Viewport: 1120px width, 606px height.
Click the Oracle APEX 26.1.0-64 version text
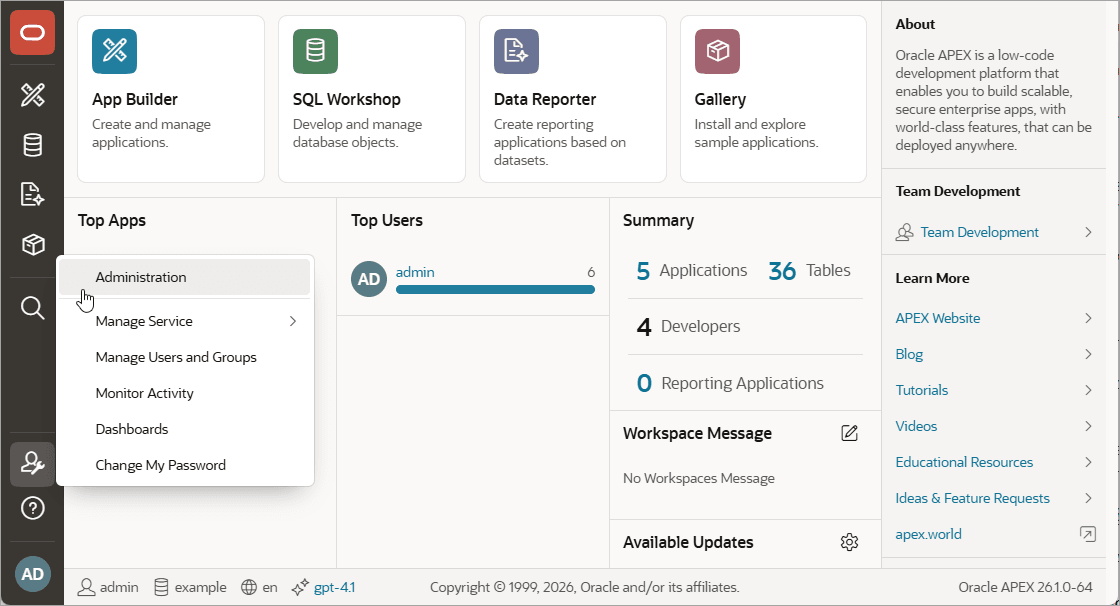pos(1026,587)
